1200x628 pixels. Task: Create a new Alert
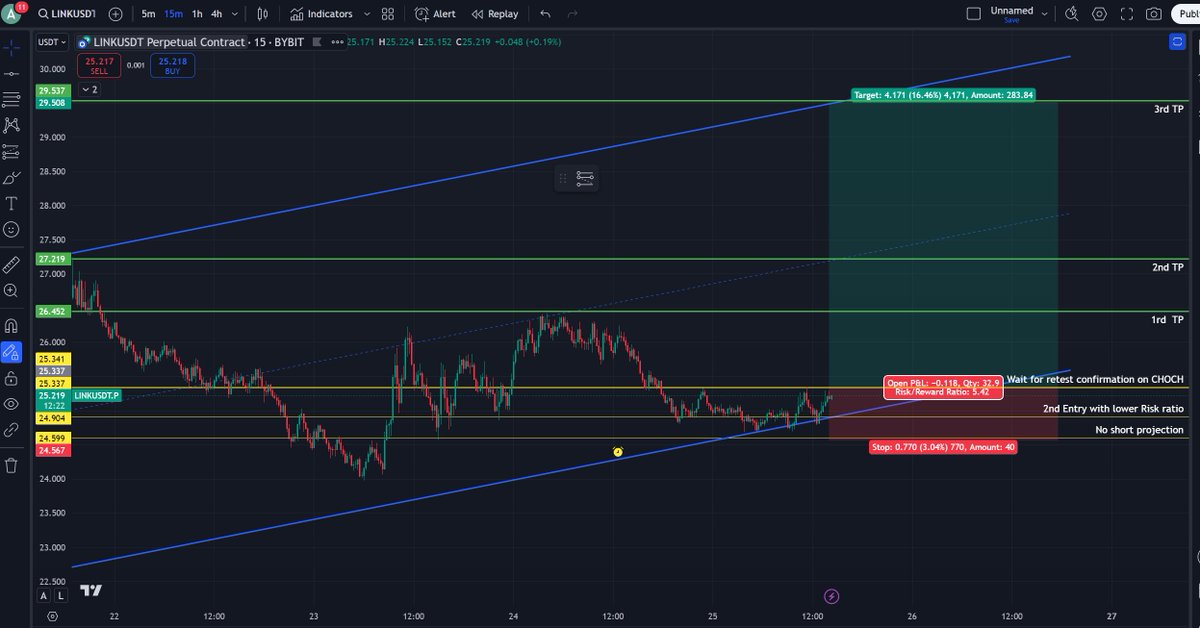[435, 14]
